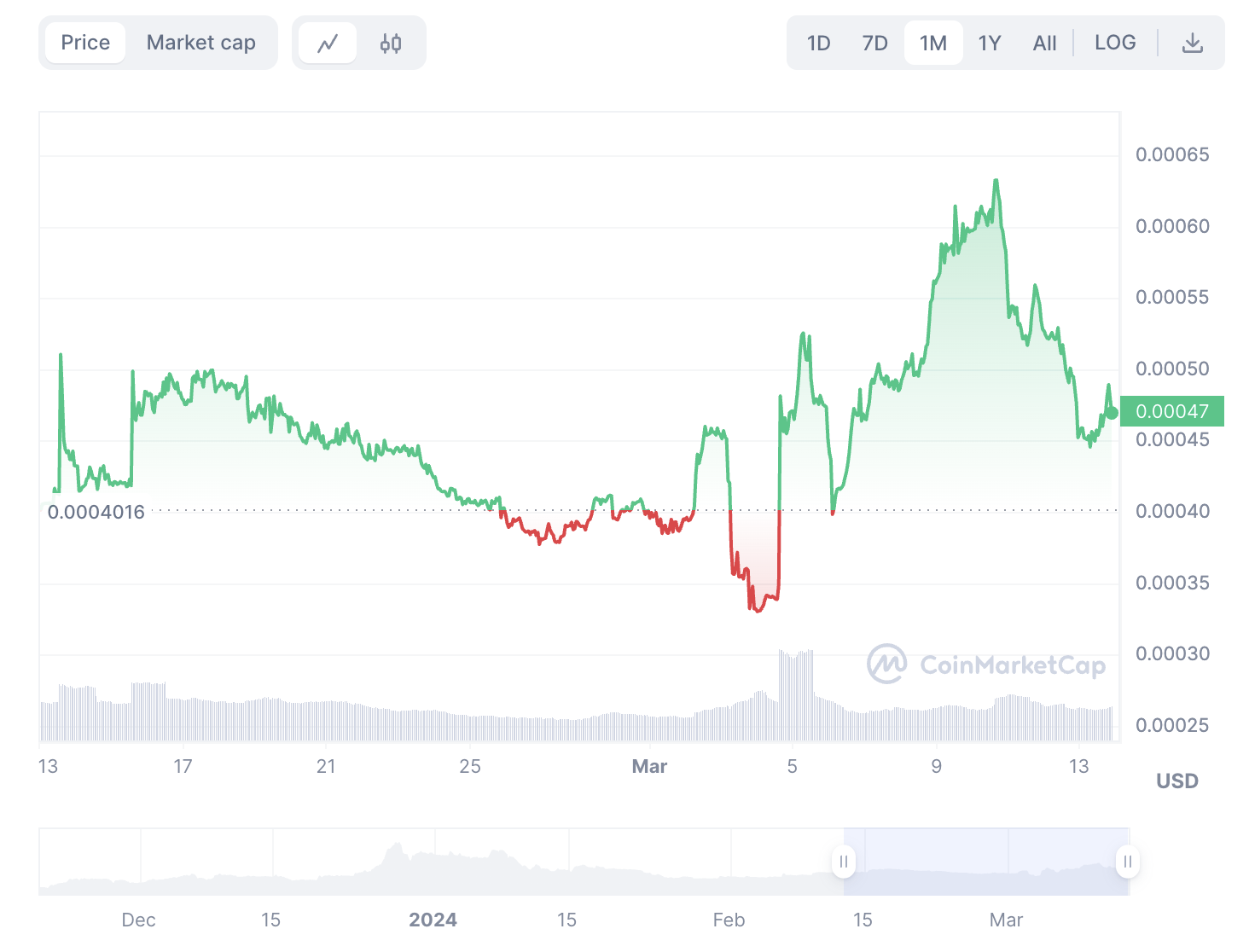1249x952 pixels.
Task: Toggle LOG scale
Action: tap(1115, 43)
